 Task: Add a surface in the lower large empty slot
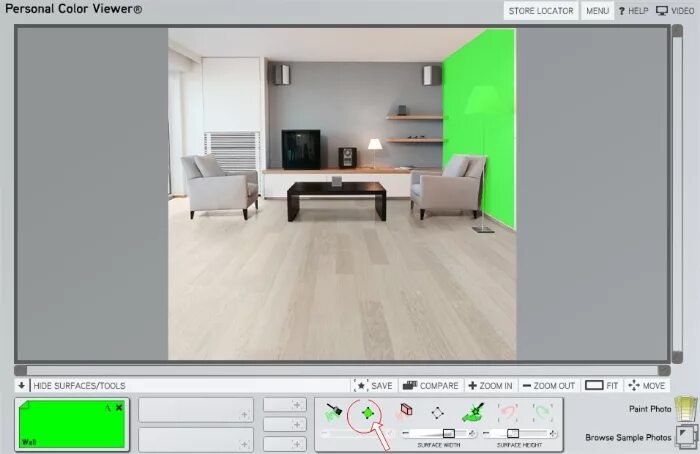(196, 439)
